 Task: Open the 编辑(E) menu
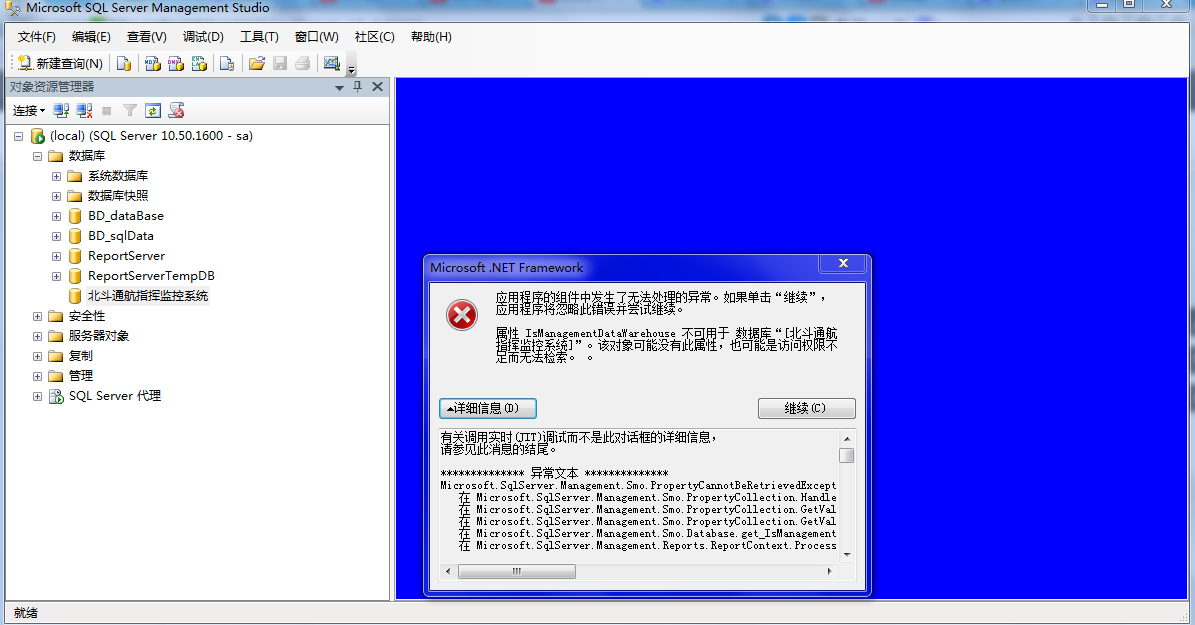(x=91, y=37)
